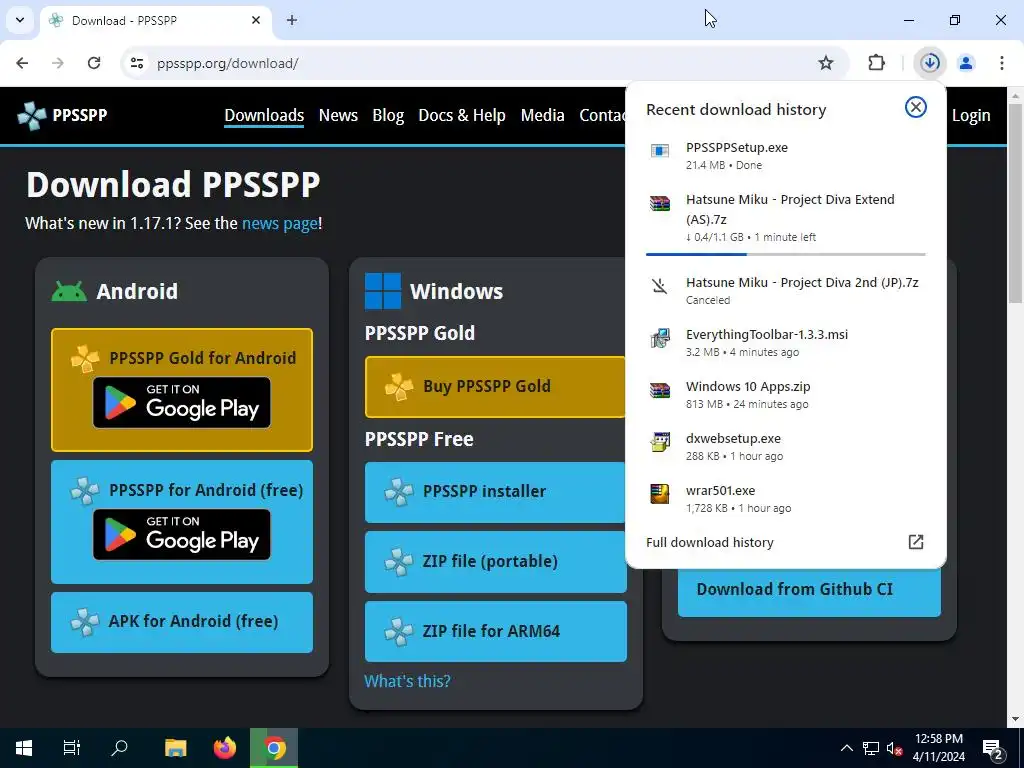The width and height of the screenshot is (1024, 768).
Task: Click the Windows 10 Apps.zip archive icon
Action: pyautogui.click(x=660, y=391)
